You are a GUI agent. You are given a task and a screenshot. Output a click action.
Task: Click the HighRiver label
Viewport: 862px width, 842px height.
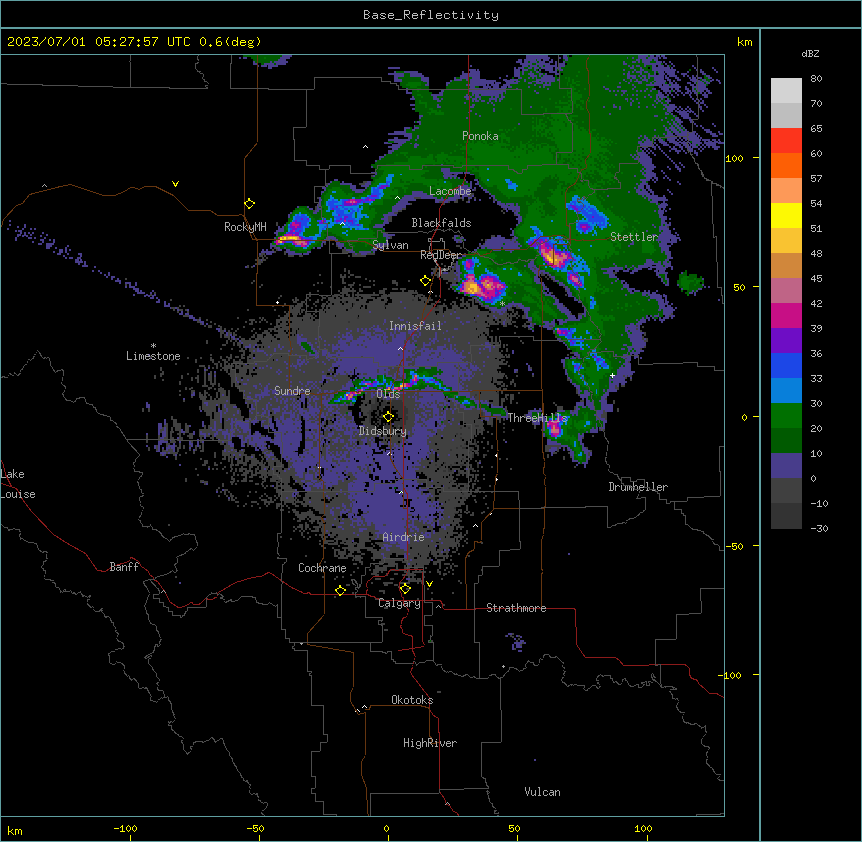click(x=430, y=743)
